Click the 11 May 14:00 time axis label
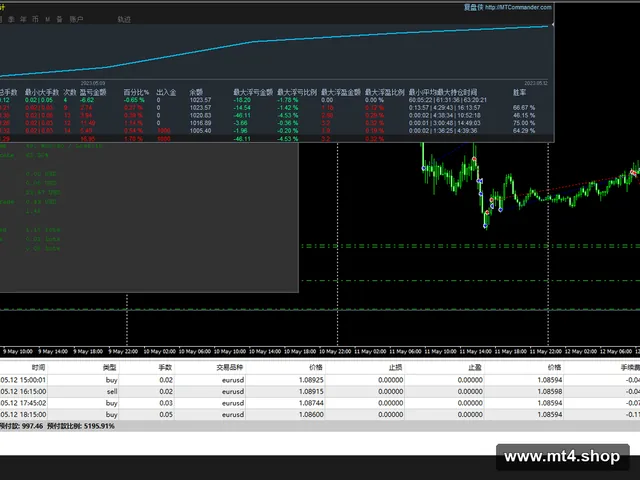This screenshot has height=480, width=640. [x=476, y=351]
